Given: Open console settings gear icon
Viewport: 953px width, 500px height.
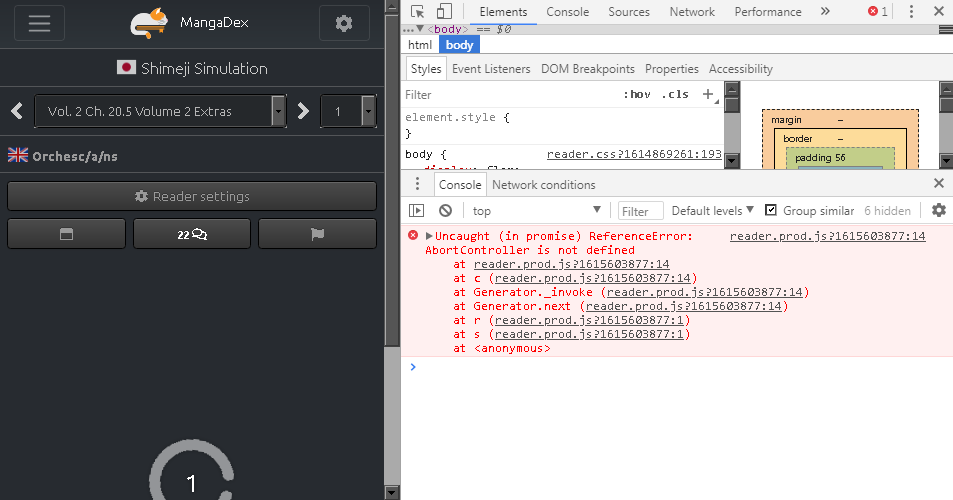Looking at the screenshot, I should [x=938, y=210].
